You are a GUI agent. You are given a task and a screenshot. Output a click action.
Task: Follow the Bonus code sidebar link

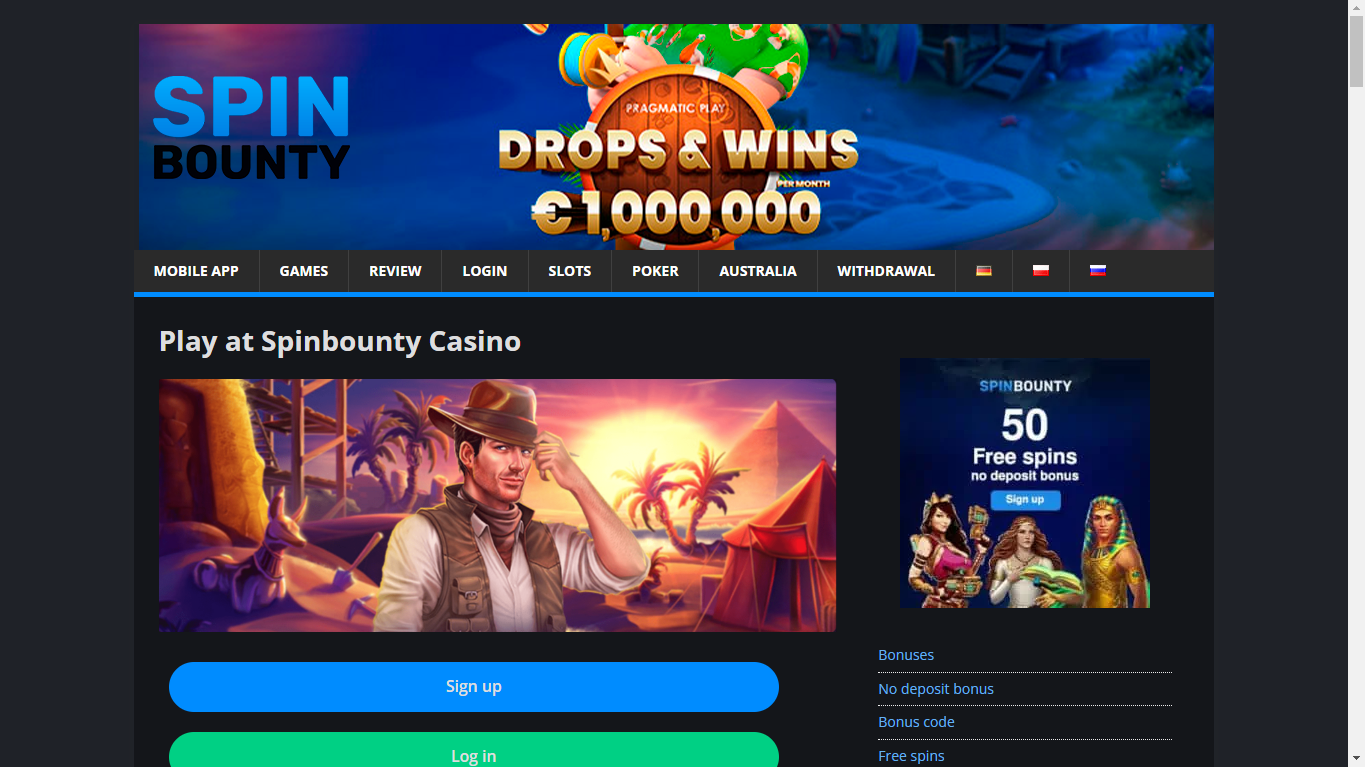[x=916, y=722]
